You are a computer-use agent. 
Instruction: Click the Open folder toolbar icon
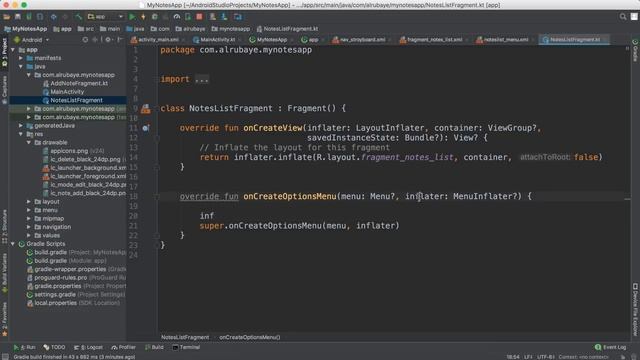[7, 17]
